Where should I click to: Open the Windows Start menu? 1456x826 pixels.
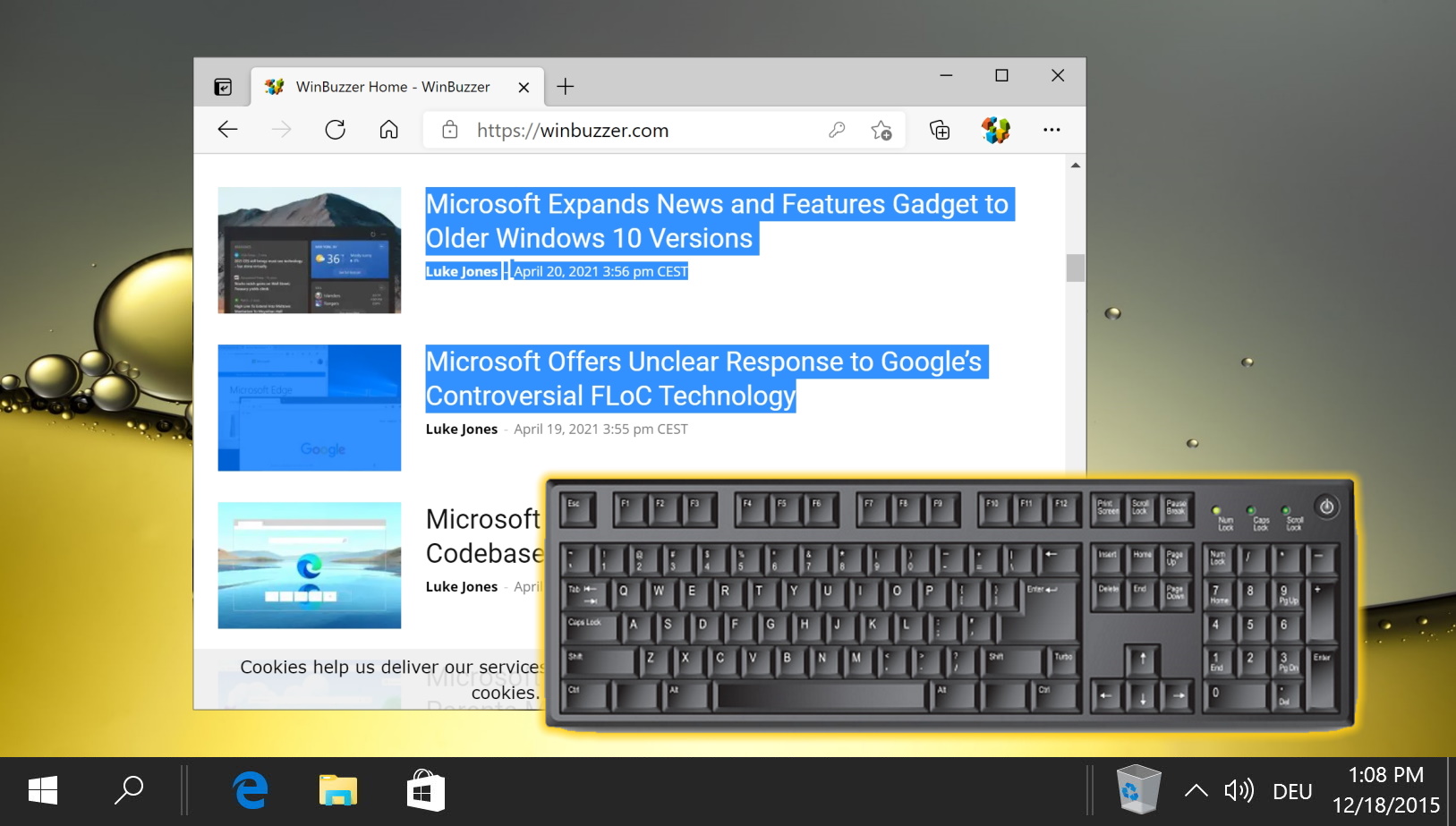click(43, 791)
